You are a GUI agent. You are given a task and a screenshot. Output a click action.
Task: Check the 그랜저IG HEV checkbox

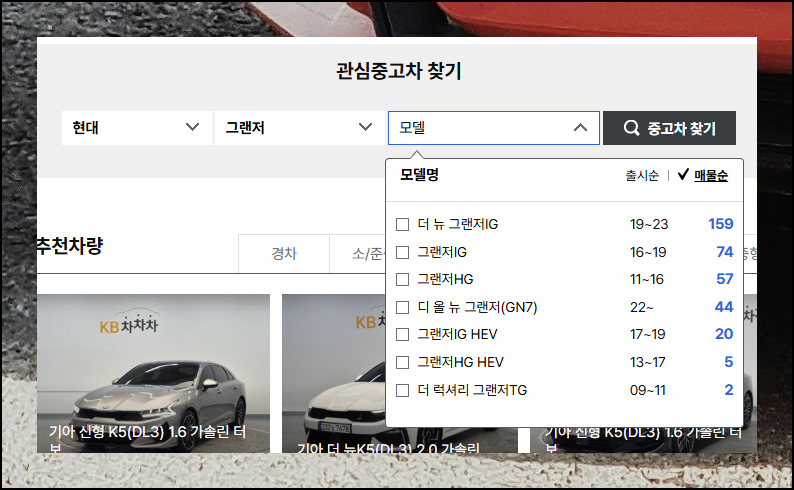coord(403,335)
